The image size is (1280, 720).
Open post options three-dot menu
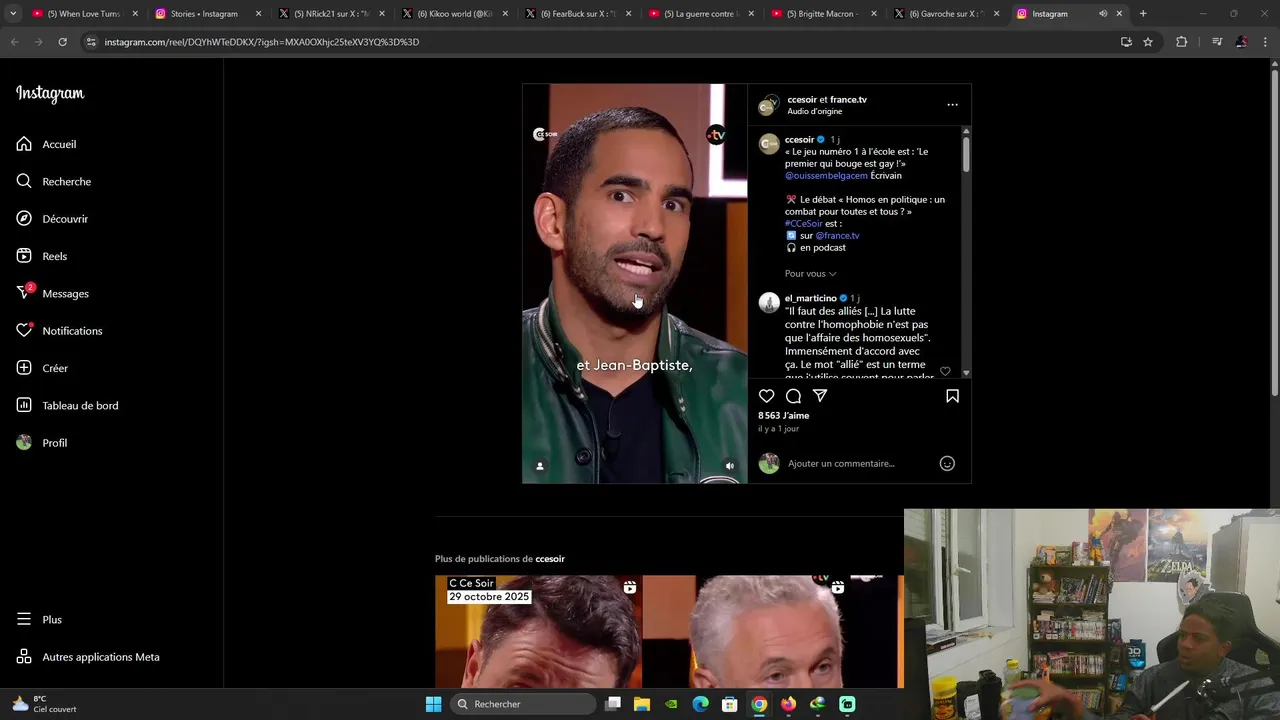(x=952, y=104)
